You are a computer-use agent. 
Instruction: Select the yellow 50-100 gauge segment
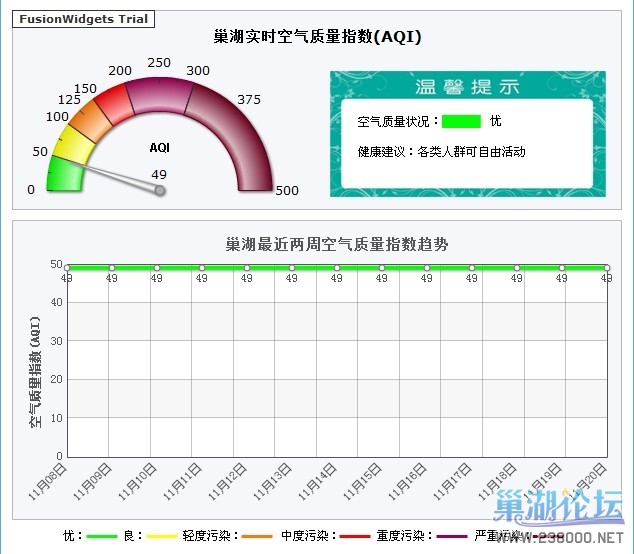[71, 145]
